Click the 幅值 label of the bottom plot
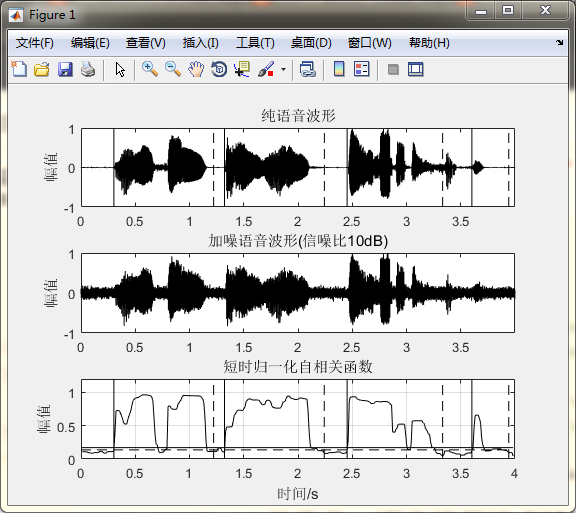 pyautogui.click(x=44, y=419)
